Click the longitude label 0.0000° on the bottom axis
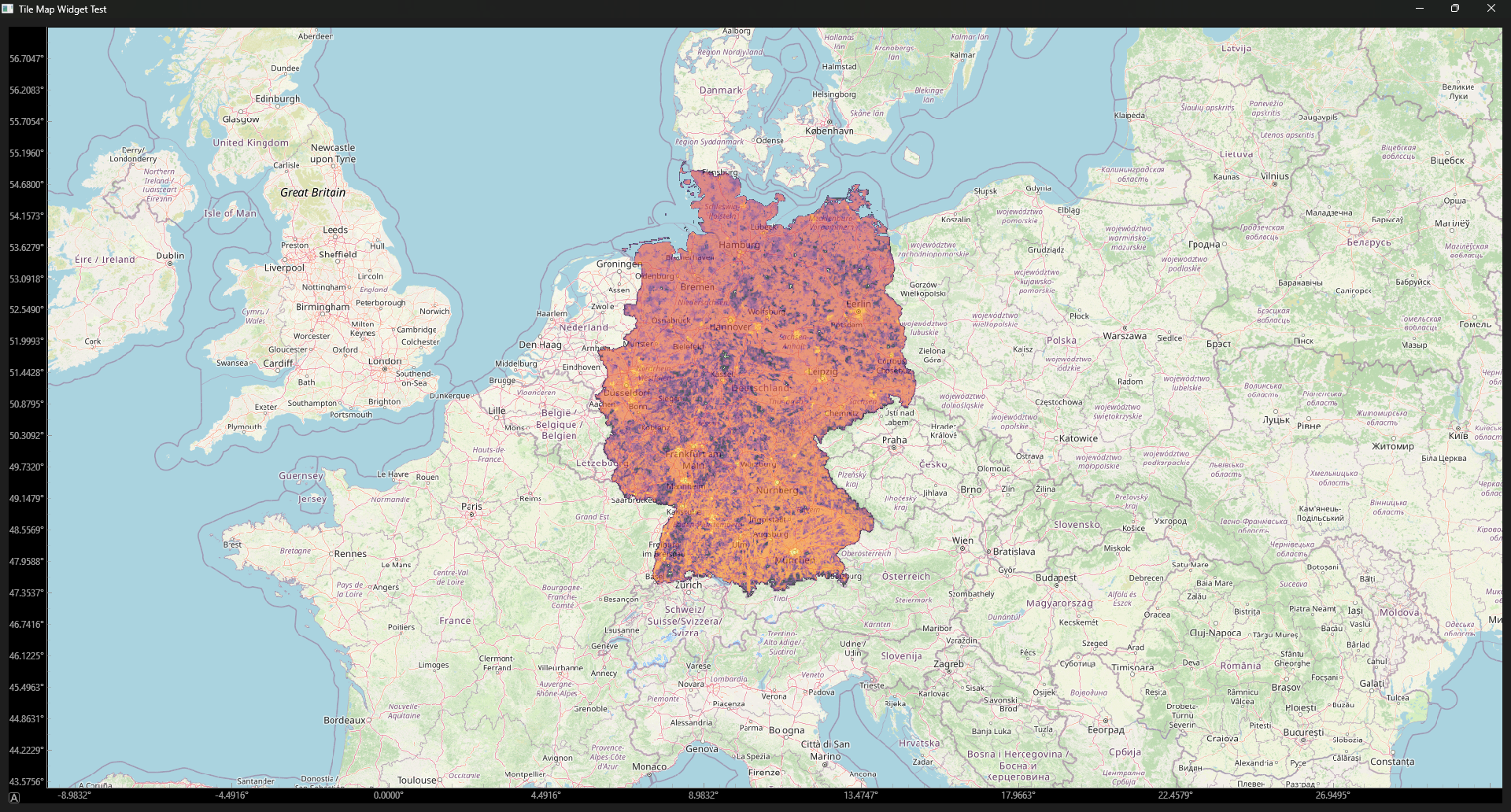 click(x=387, y=795)
